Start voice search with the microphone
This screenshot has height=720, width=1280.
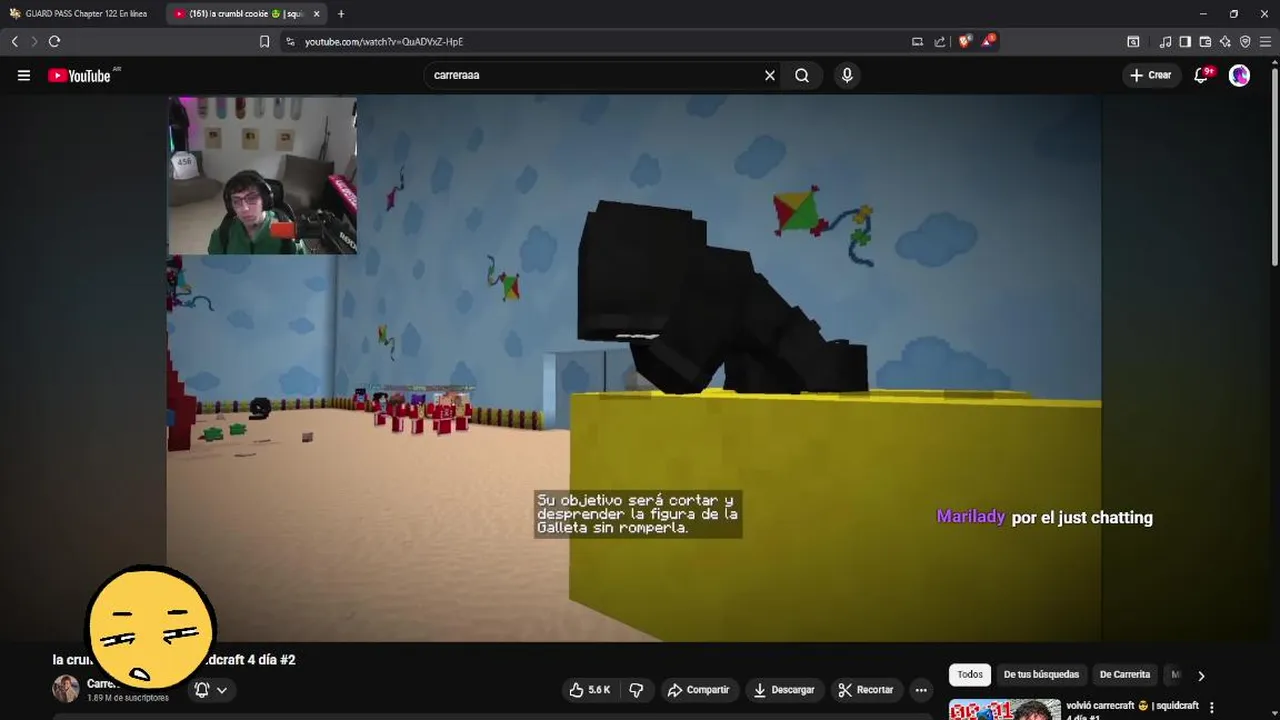[847, 75]
